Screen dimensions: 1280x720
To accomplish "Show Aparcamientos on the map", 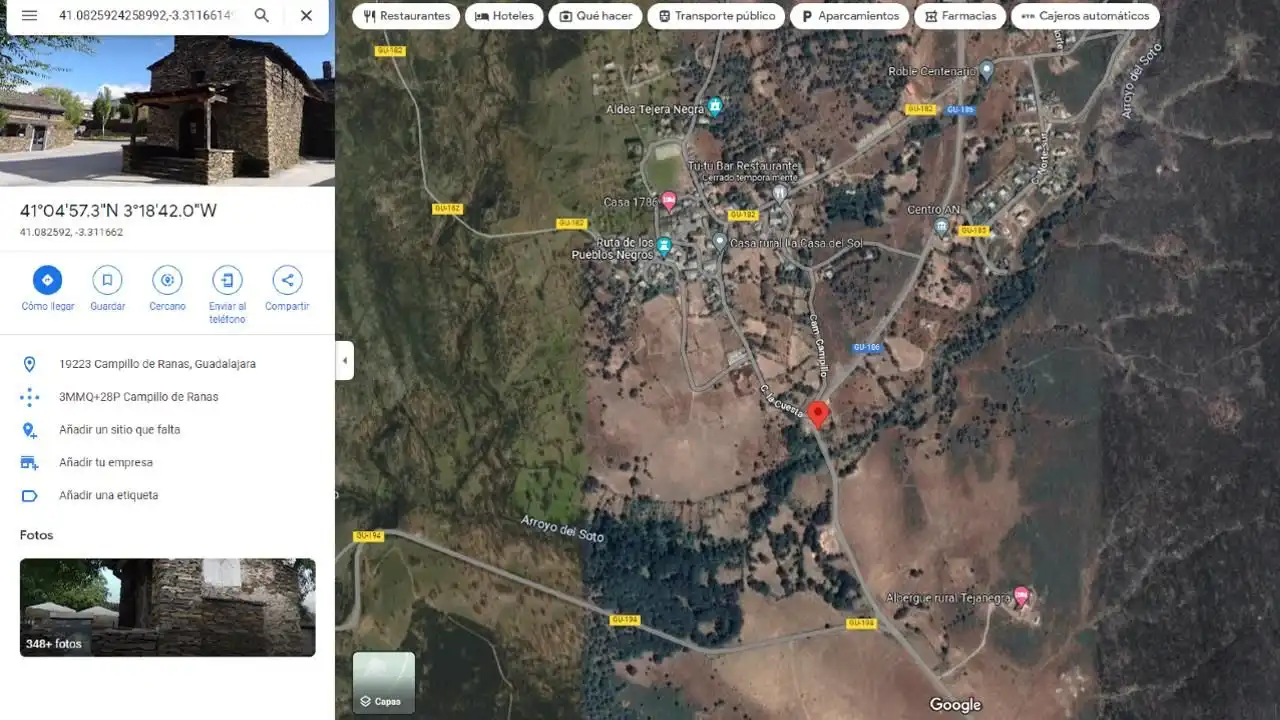I will (850, 16).
